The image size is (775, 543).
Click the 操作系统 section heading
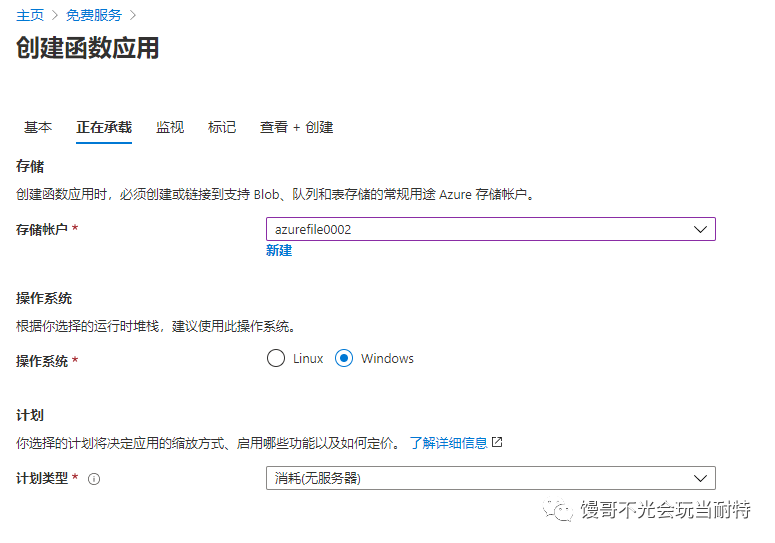[x=44, y=298]
